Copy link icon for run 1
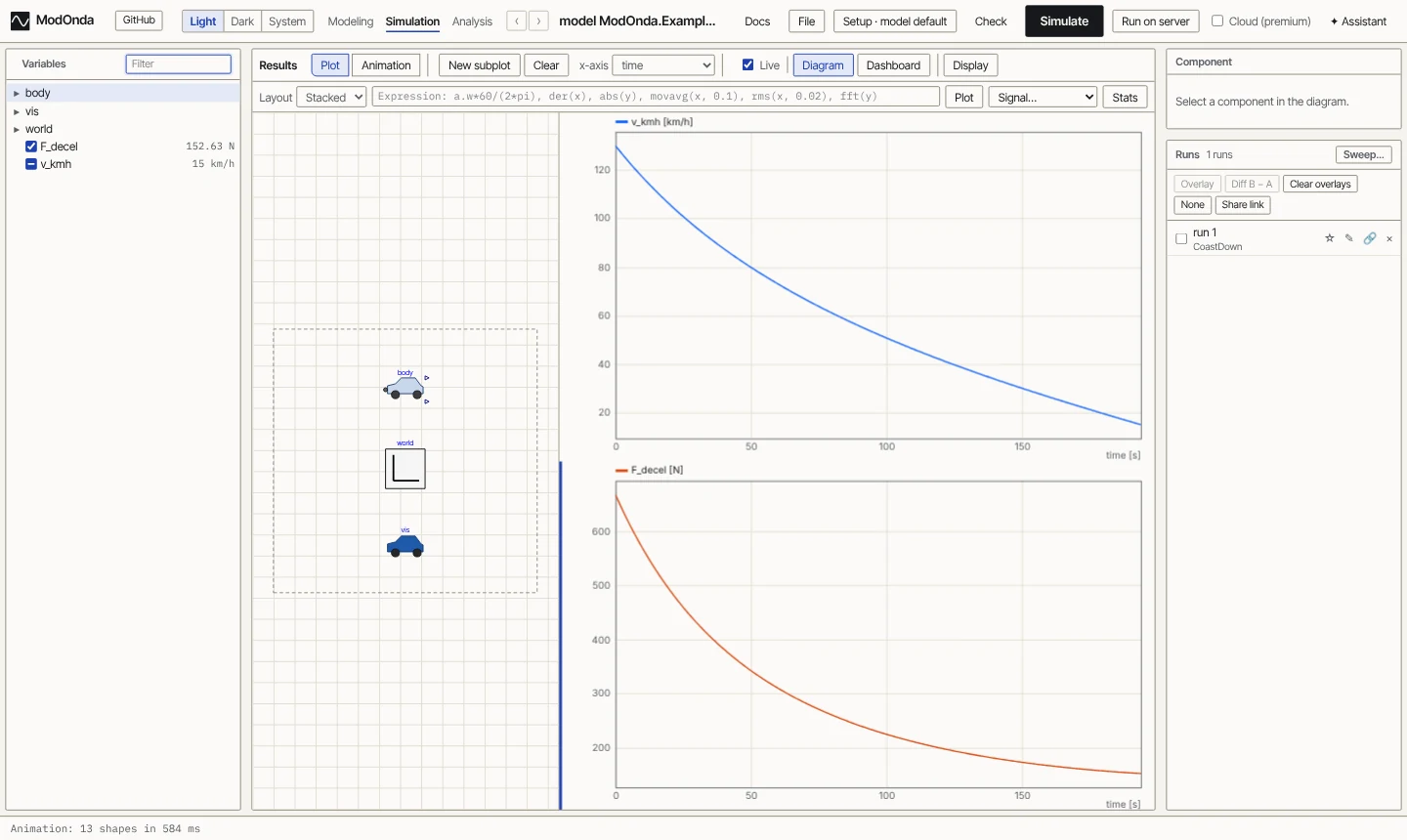This screenshot has height=840, width=1407. 1370,238
